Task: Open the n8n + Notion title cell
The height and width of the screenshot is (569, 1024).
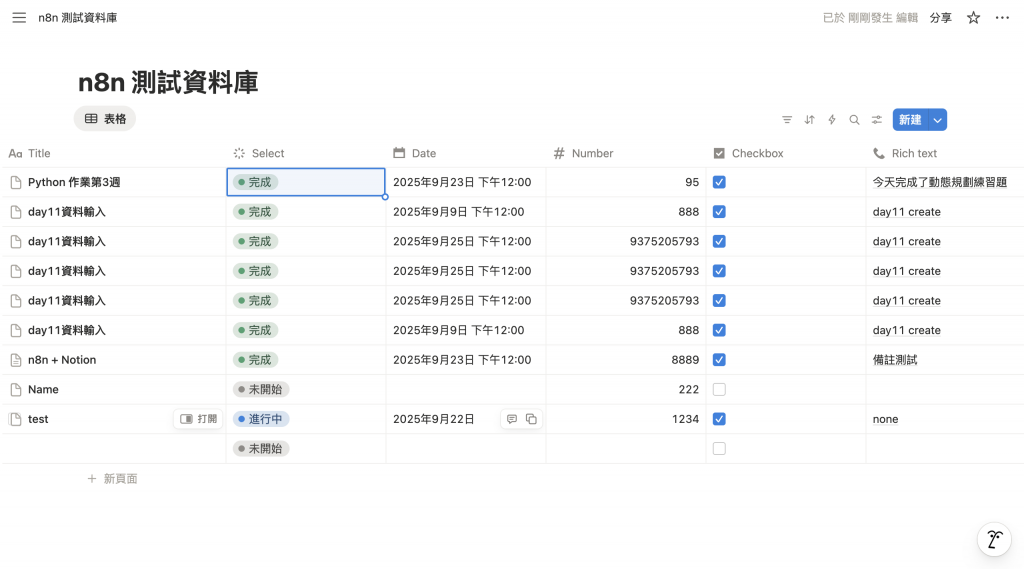Action: (114, 360)
